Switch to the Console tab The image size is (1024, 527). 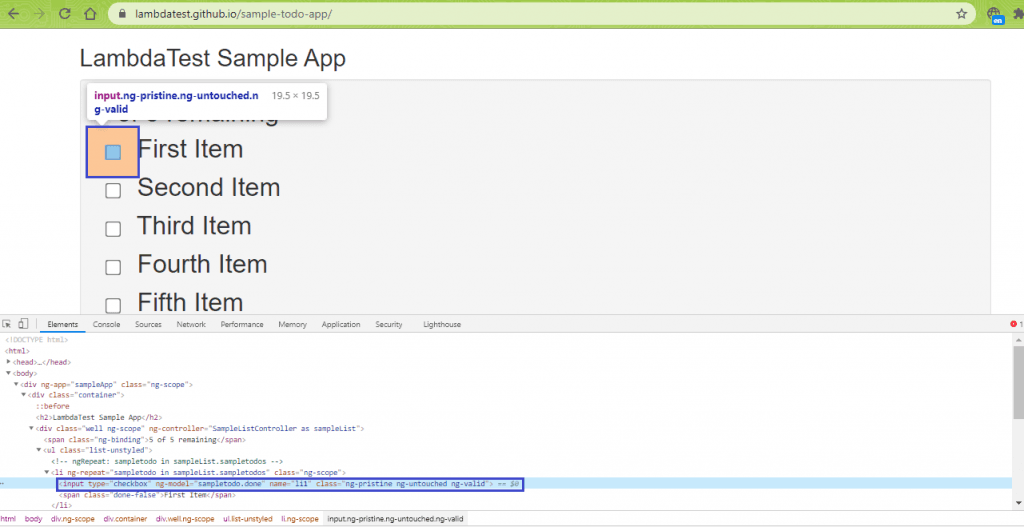click(x=106, y=324)
